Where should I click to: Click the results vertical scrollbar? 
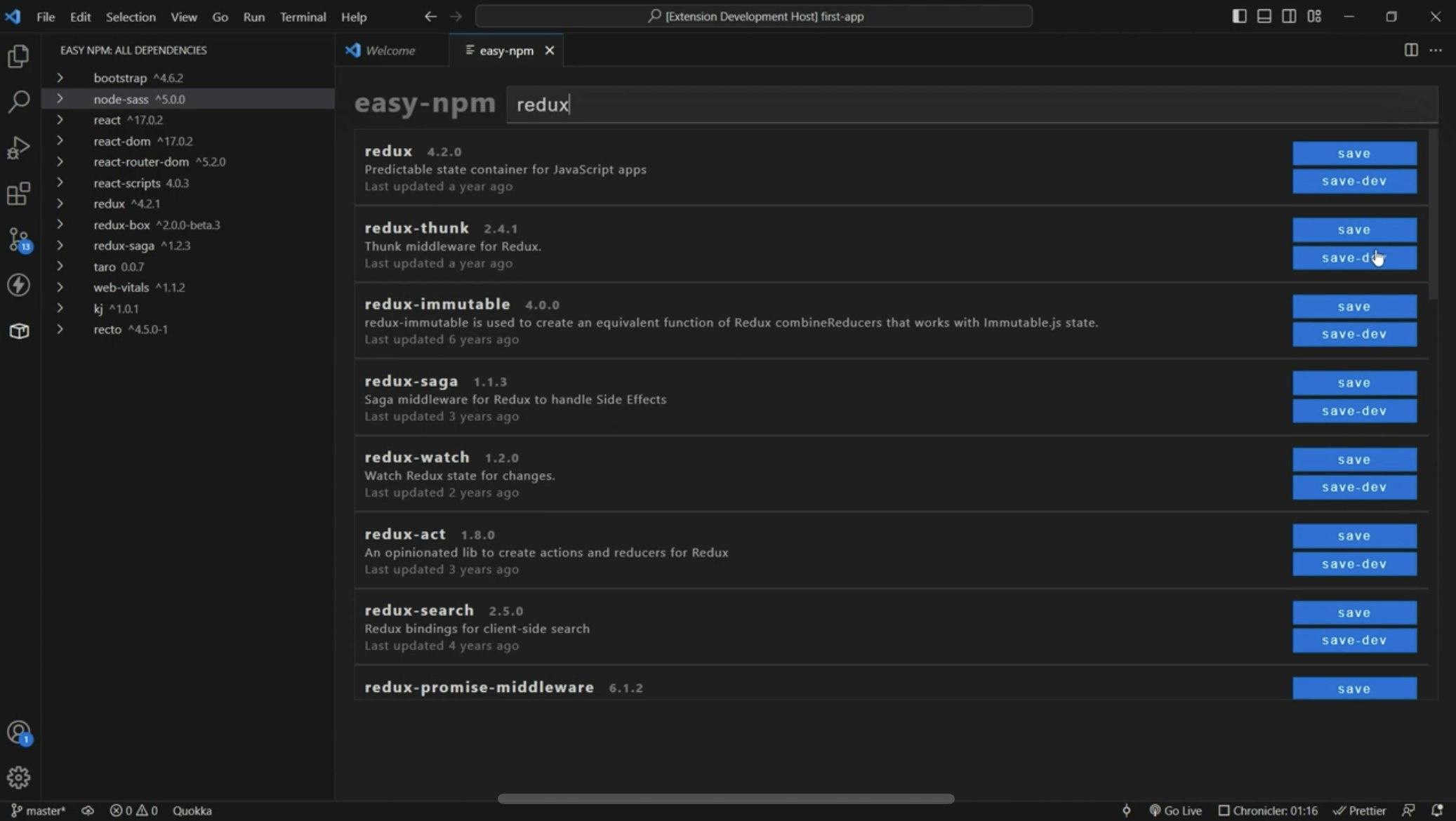[1433, 214]
